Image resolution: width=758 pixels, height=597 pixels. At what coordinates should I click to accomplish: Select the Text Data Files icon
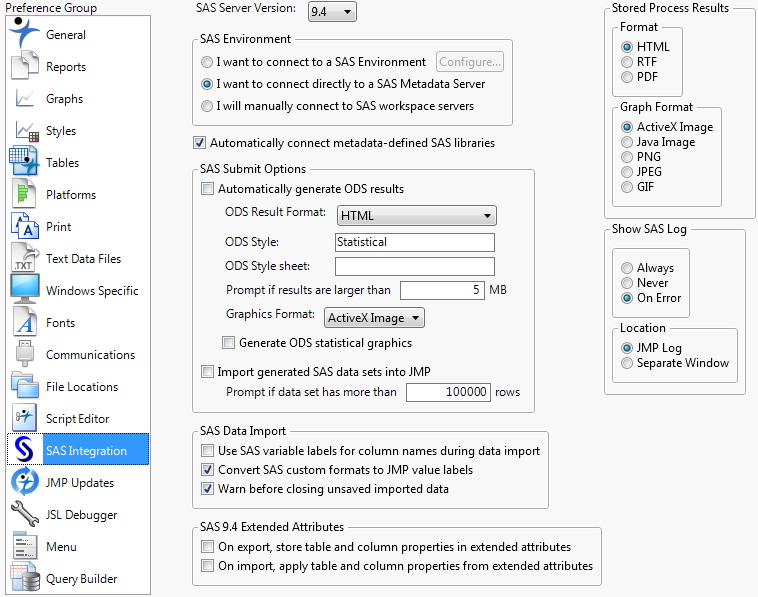pos(24,258)
